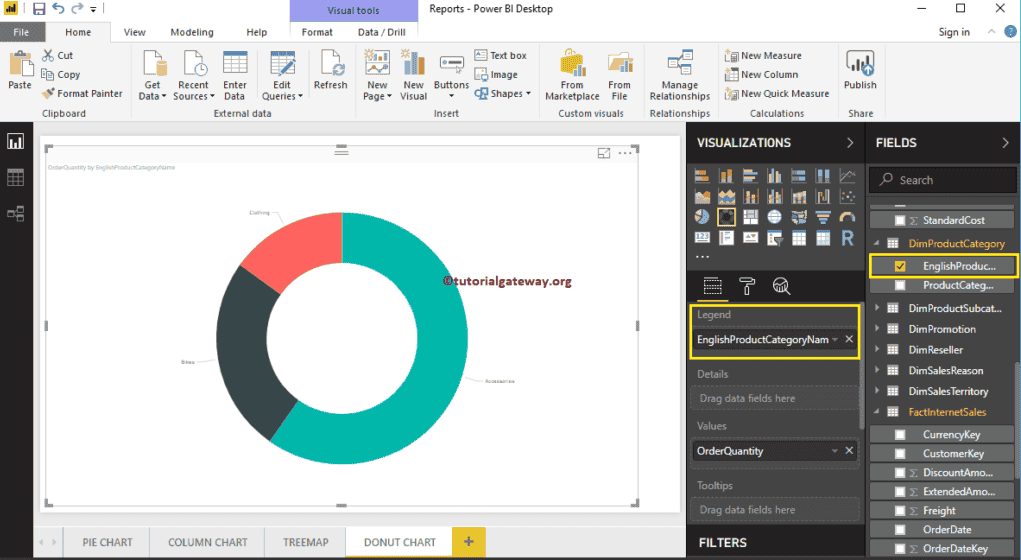Select the scatter chart visualization
The height and width of the screenshot is (560, 1021).
(x=847, y=196)
